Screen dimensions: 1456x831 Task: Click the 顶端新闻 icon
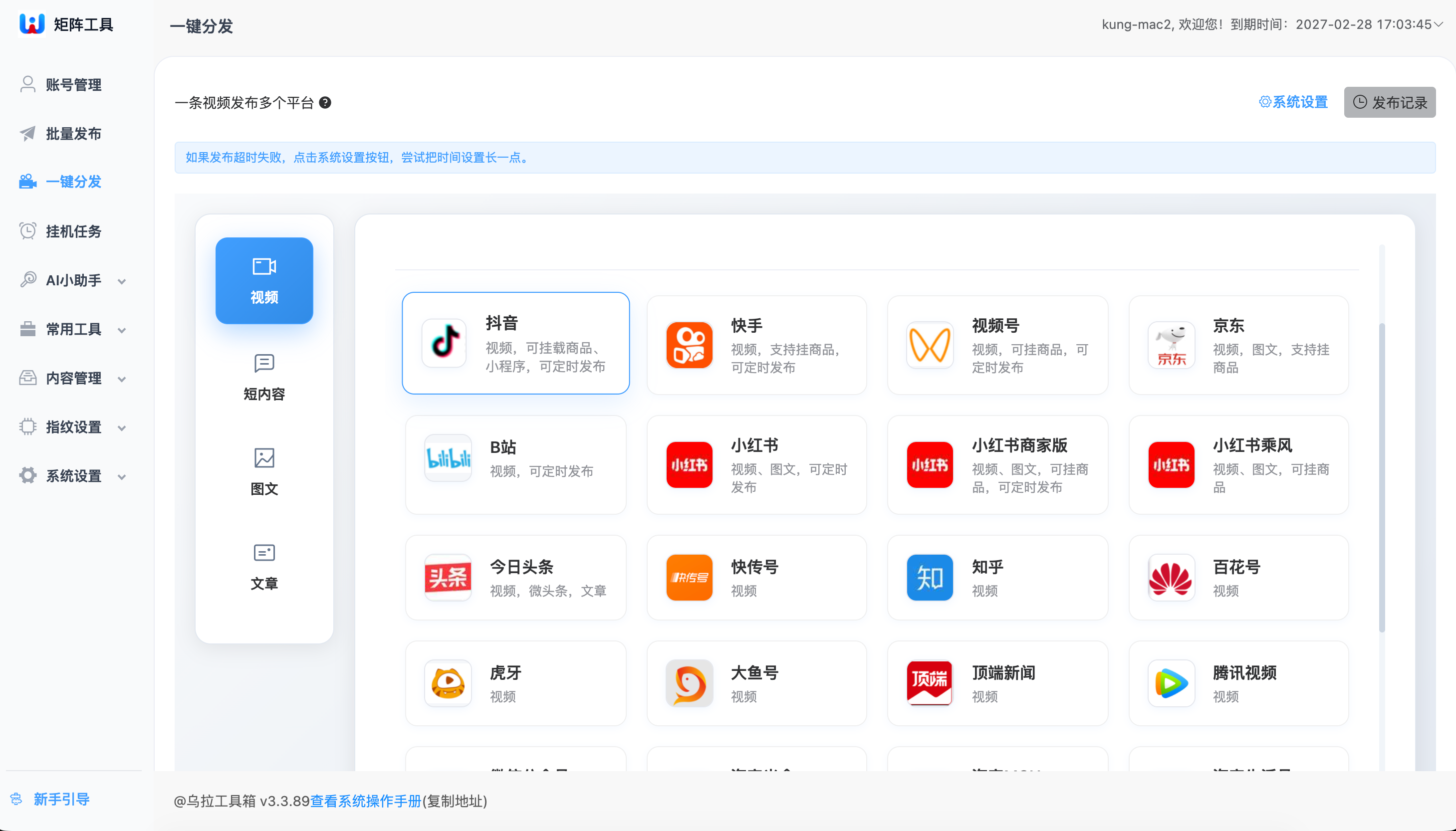tap(930, 683)
